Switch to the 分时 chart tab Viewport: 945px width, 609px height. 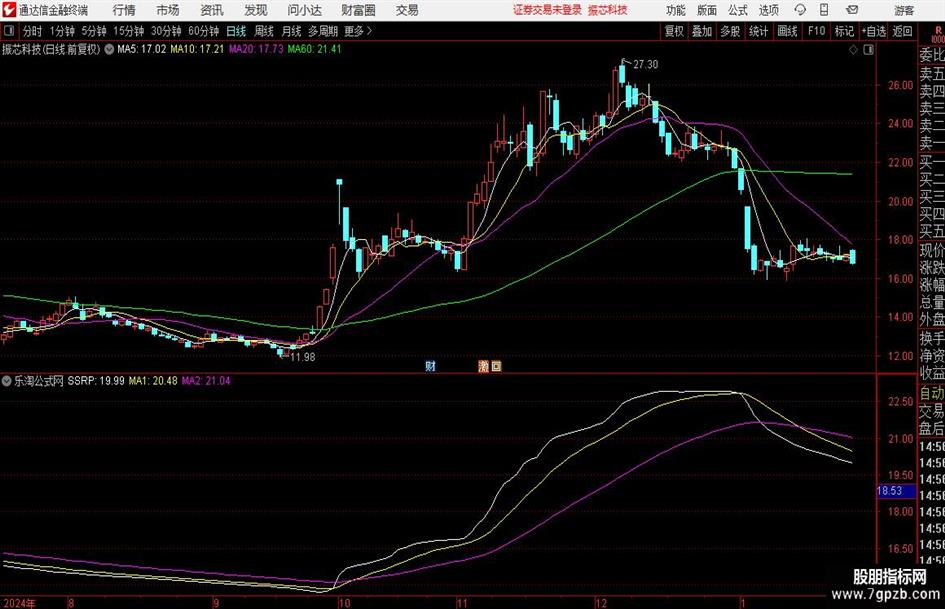pyautogui.click(x=33, y=31)
